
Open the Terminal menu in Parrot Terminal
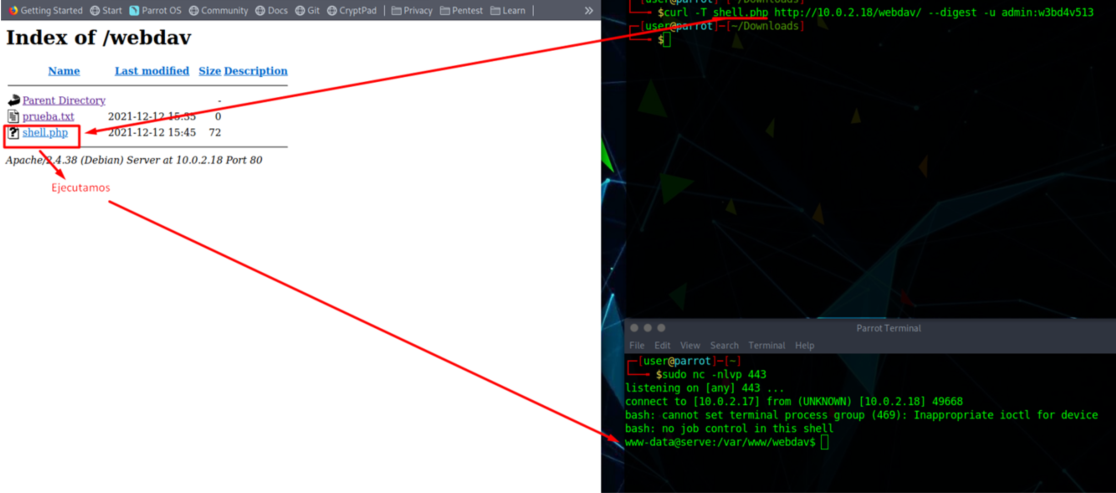[767, 345]
